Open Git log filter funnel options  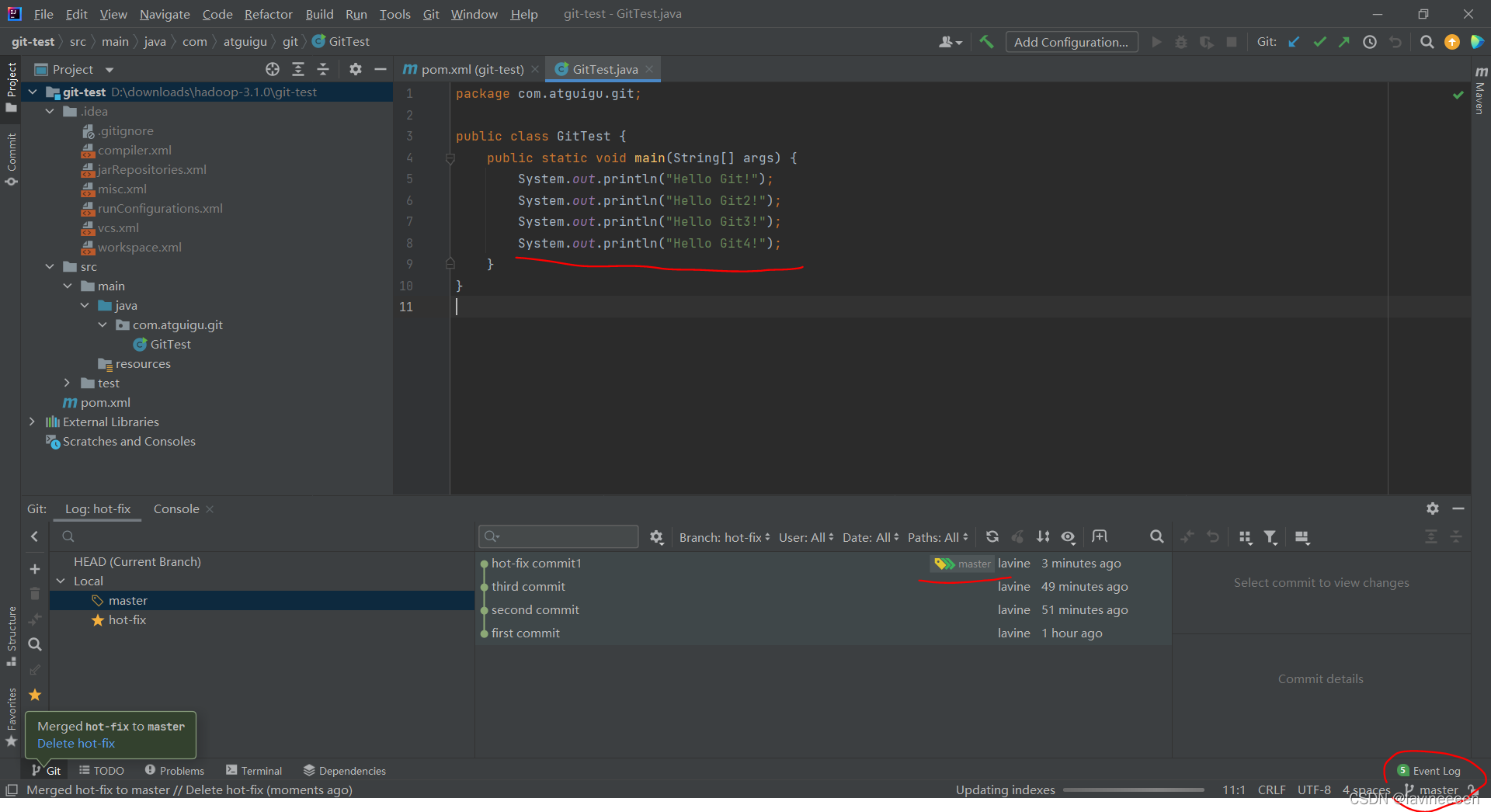pos(1270,537)
